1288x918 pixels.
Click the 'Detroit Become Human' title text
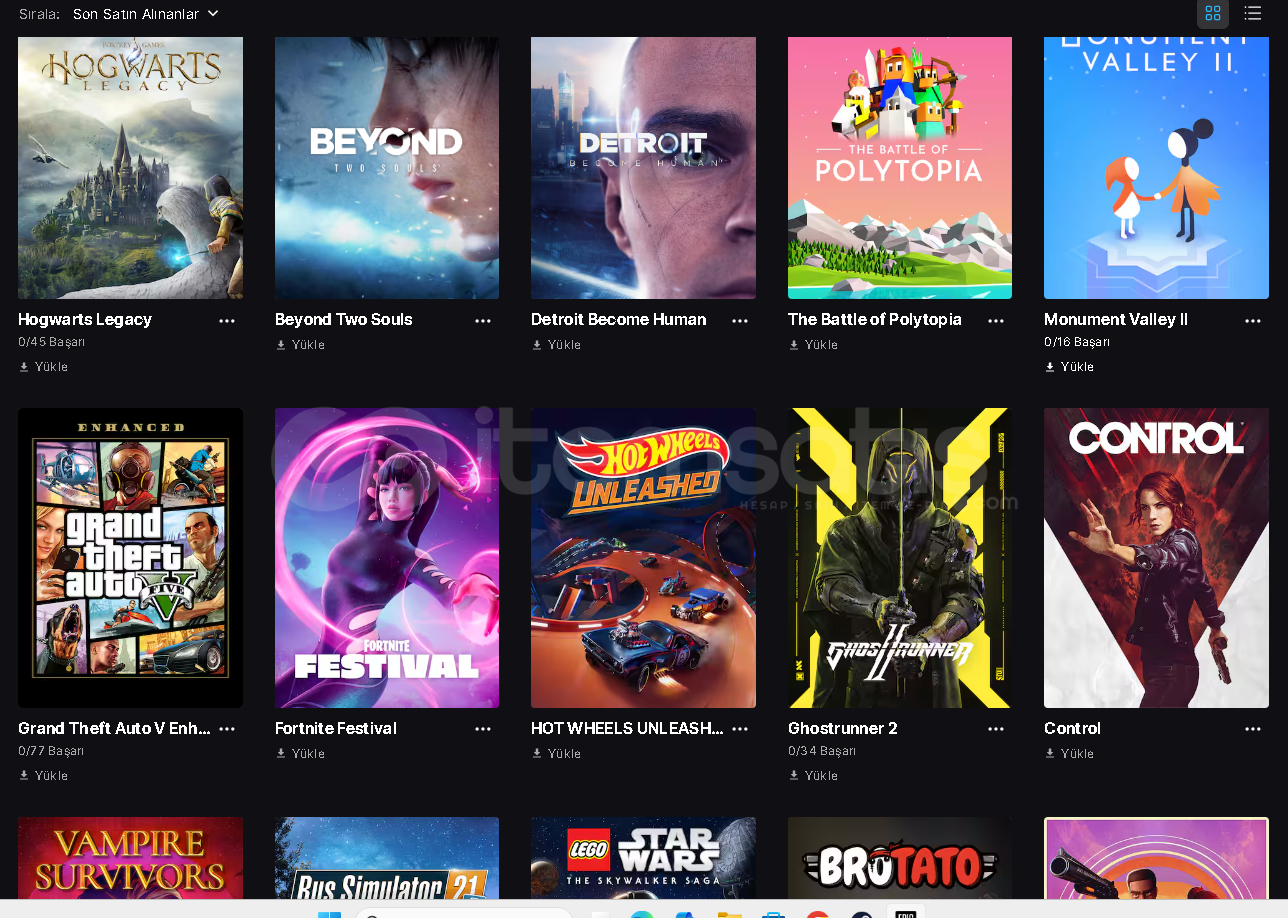coord(618,320)
